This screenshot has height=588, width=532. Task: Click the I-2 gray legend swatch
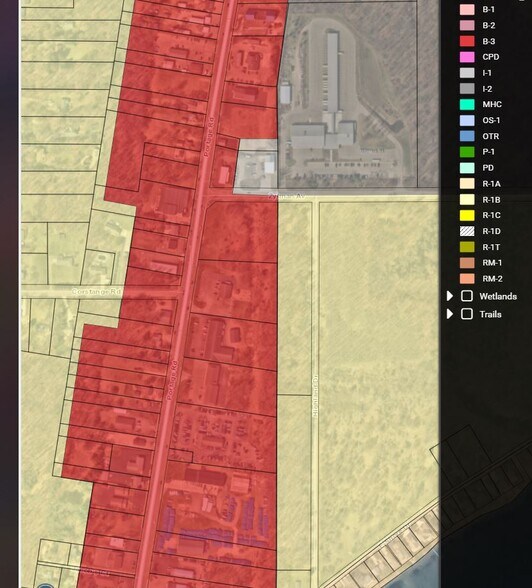(x=467, y=88)
